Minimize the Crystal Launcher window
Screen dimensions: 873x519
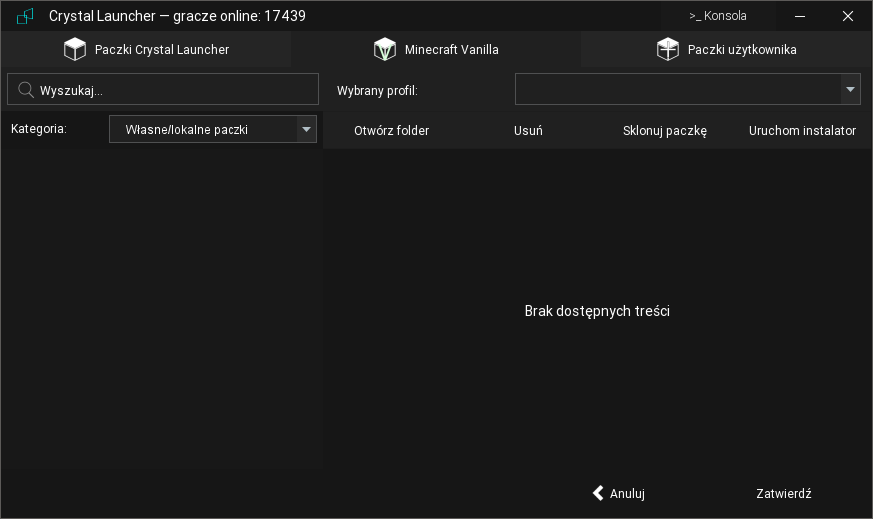[x=800, y=16]
